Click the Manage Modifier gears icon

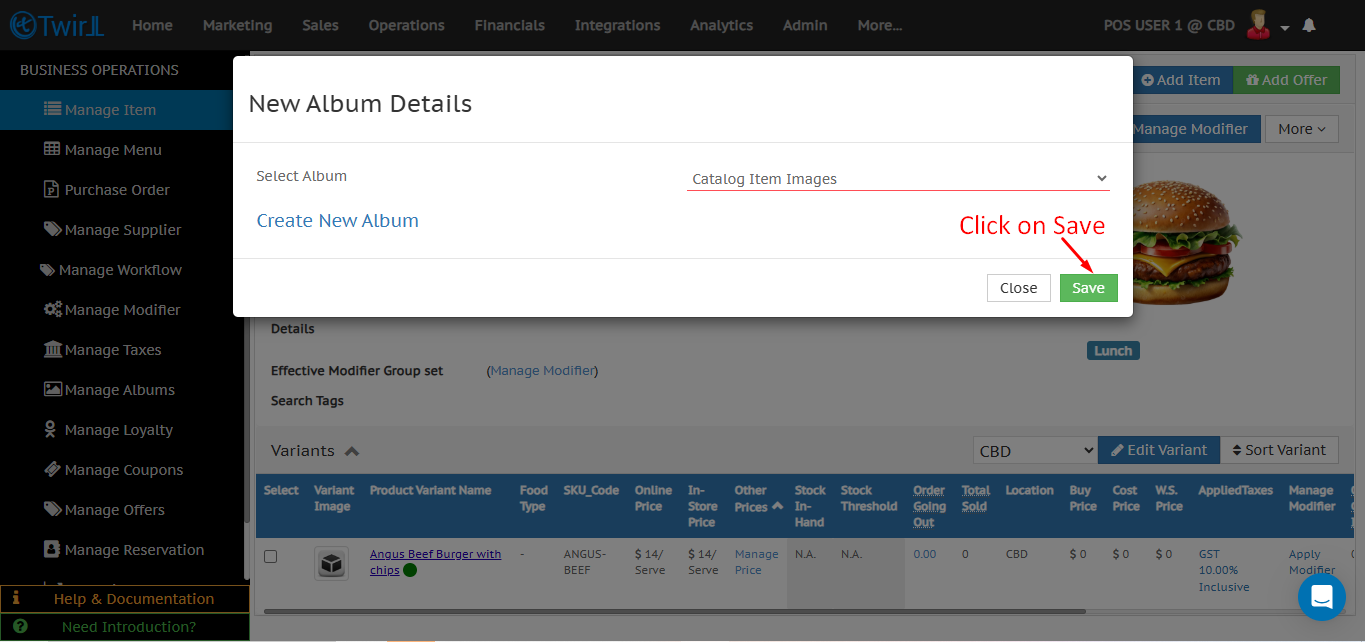(x=52, y=310)
